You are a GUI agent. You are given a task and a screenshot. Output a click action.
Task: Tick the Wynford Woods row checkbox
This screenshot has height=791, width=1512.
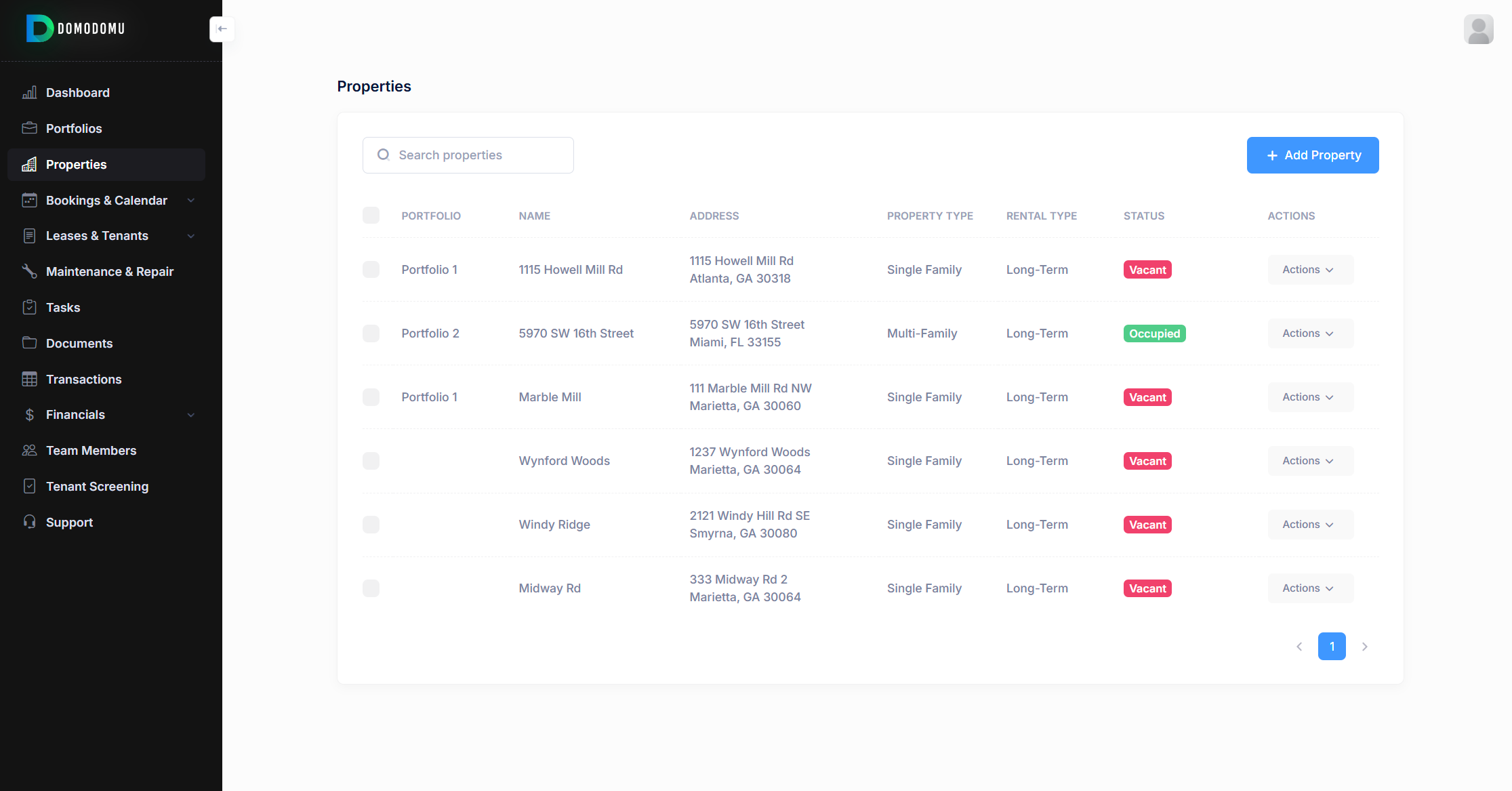pyautogui.click(x=371, y=461)
